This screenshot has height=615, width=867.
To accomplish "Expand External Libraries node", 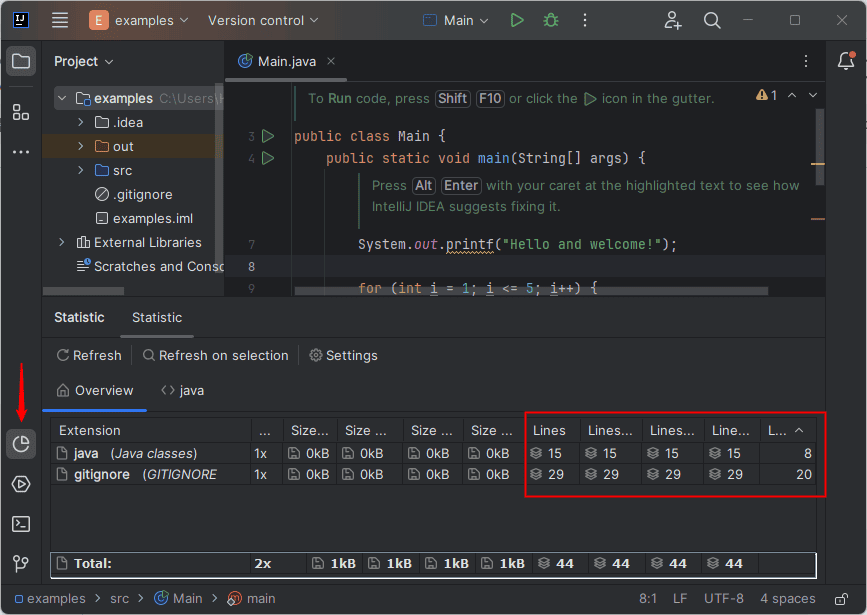I will (x=62, y=242).
